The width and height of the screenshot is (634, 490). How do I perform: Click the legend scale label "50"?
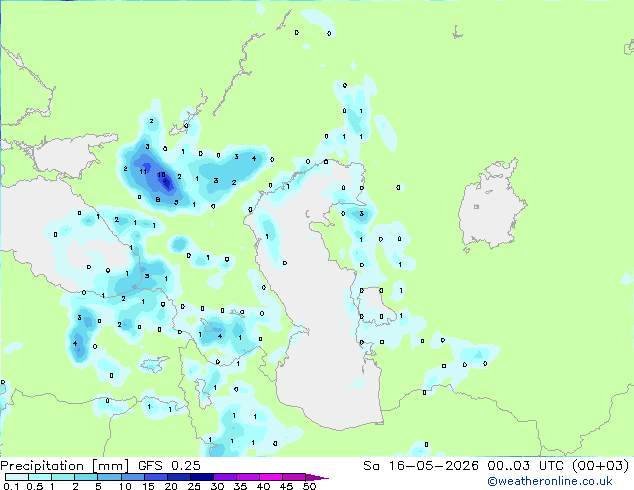(309, 486)
